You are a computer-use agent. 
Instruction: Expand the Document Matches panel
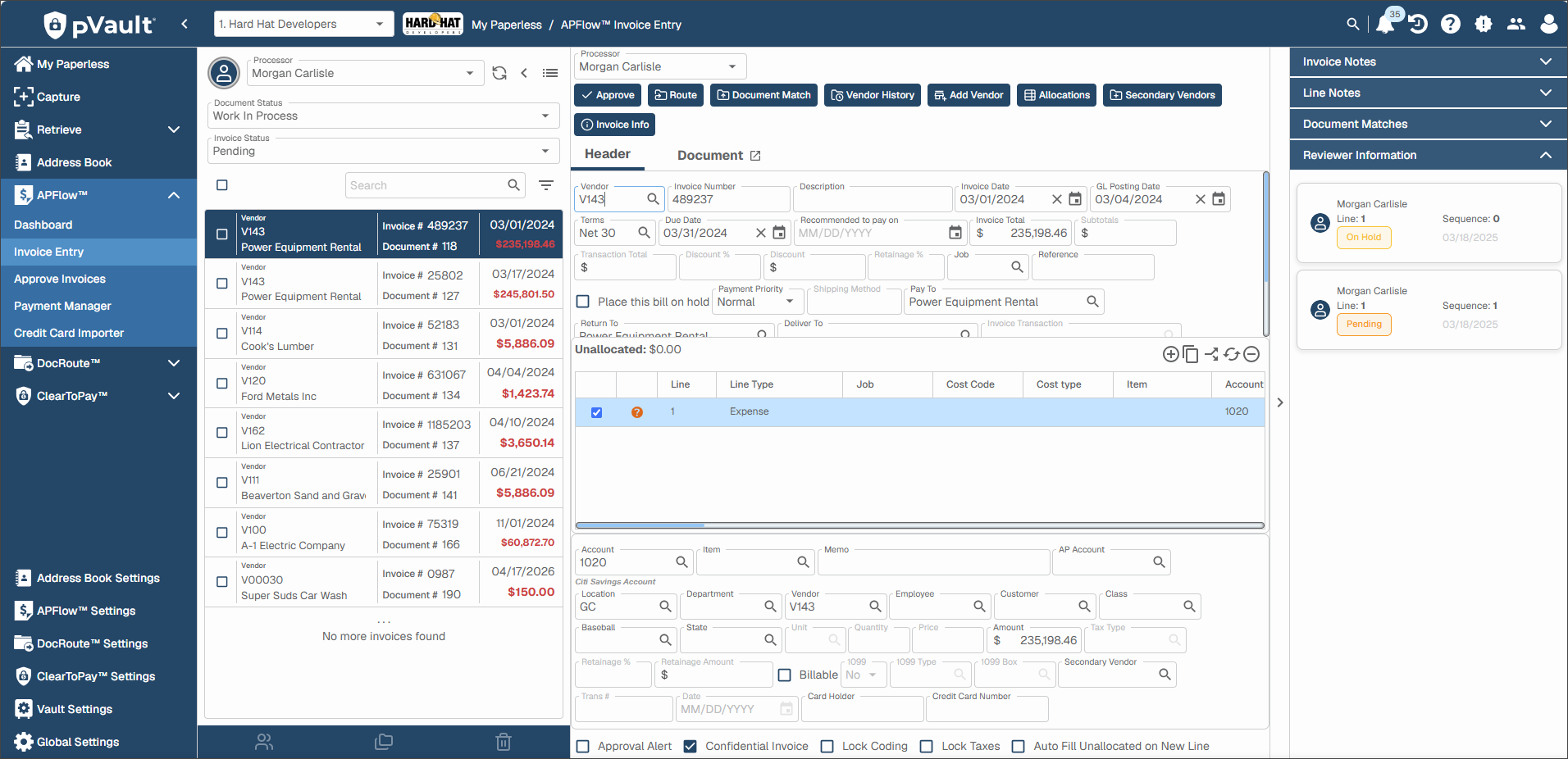point(1427,124)
